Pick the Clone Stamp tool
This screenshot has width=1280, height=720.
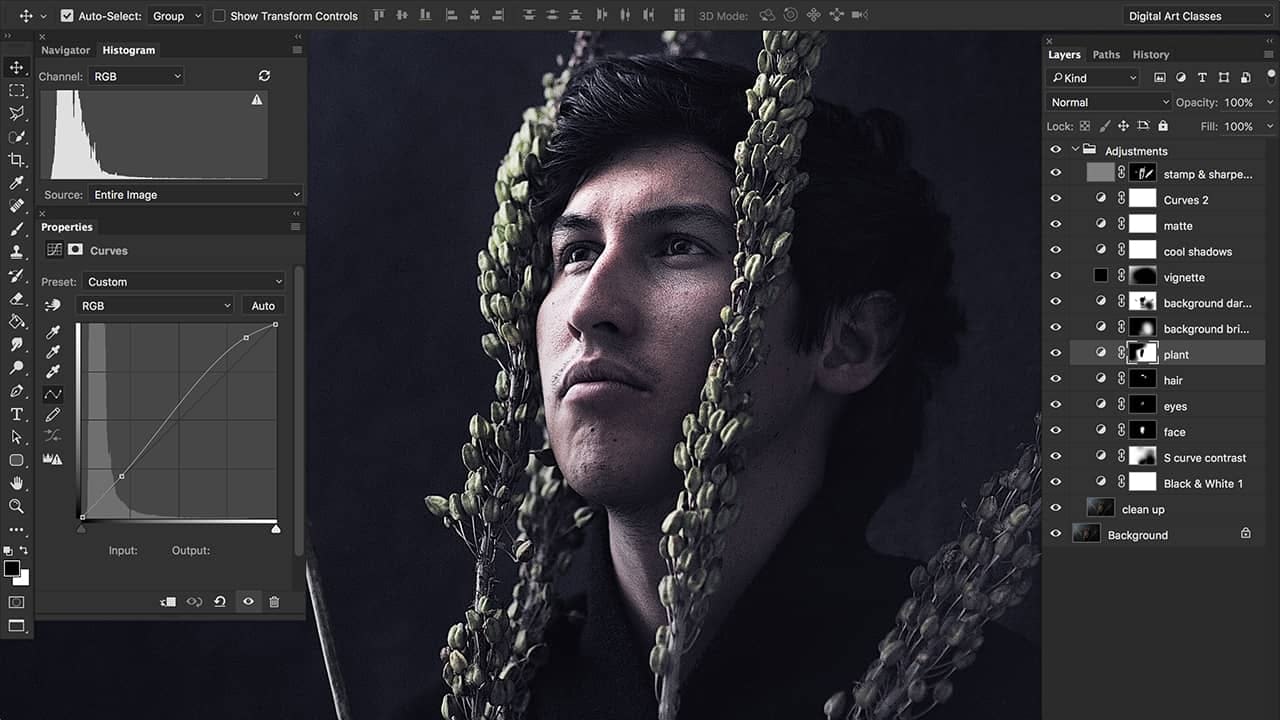pyautogui.click(x=15, y=253)
